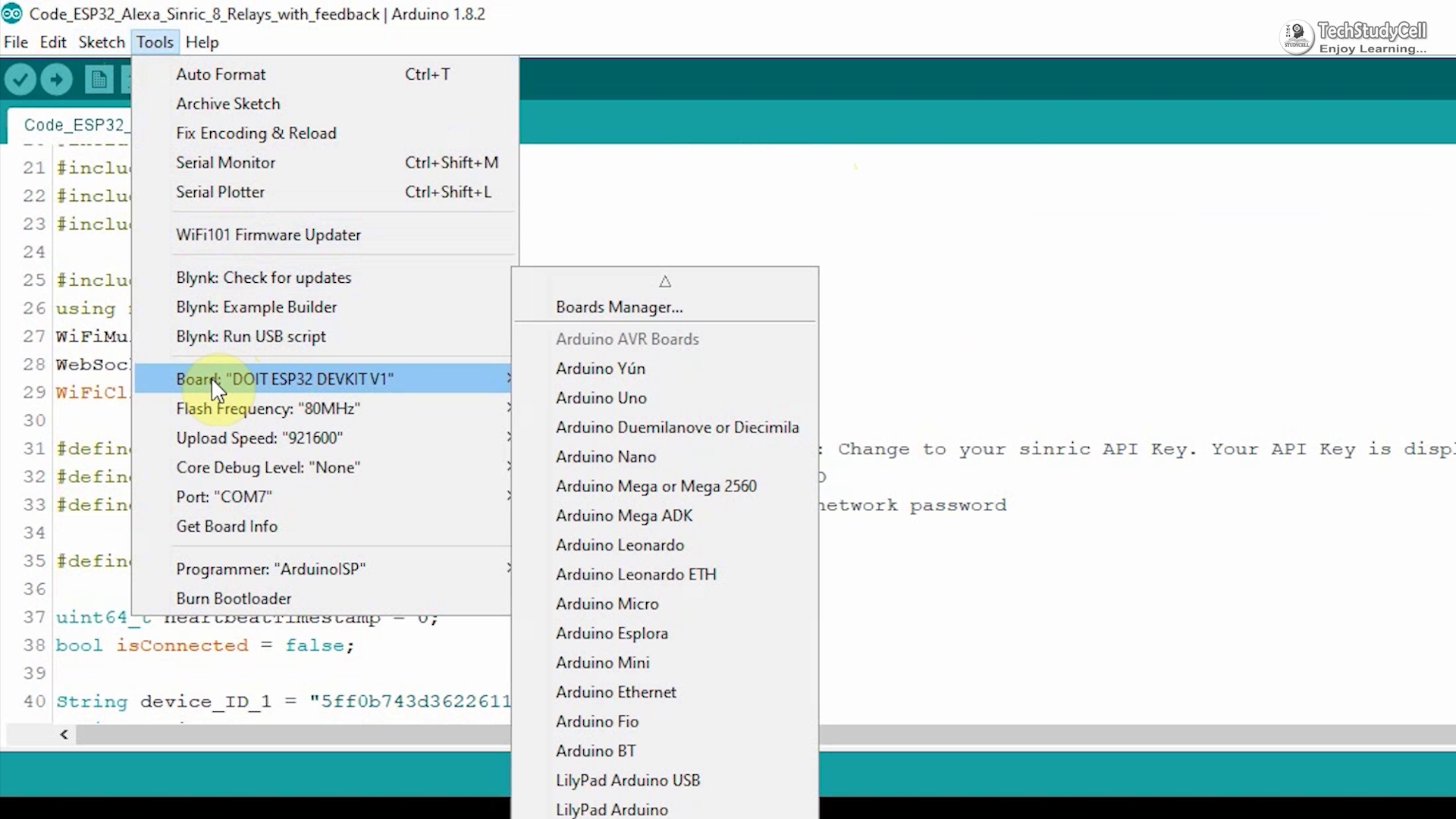Select Arduino Mega or Mega 2560
The image size is (1456, 819).
tap(657, 485)
